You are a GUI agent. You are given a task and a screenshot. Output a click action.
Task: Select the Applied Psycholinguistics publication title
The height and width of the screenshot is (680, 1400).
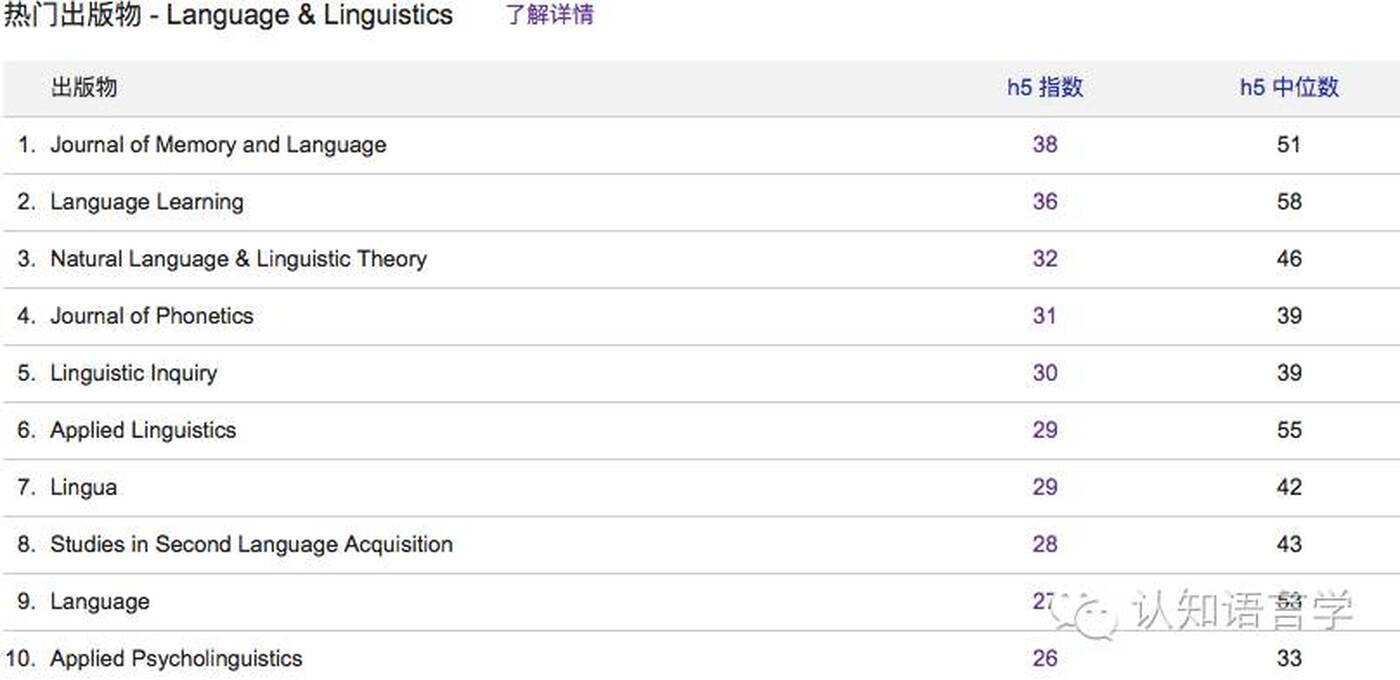176,659
